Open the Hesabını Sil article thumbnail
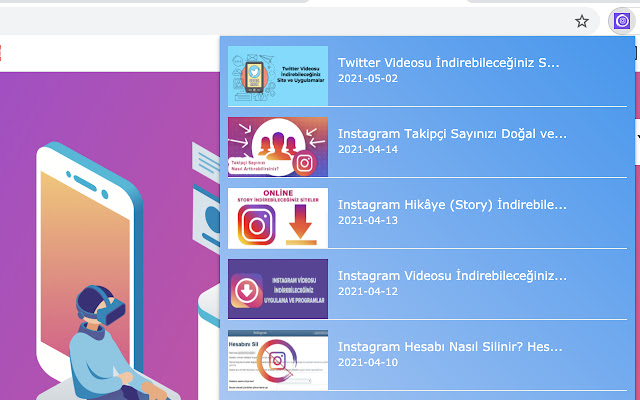 click(278, 360)
